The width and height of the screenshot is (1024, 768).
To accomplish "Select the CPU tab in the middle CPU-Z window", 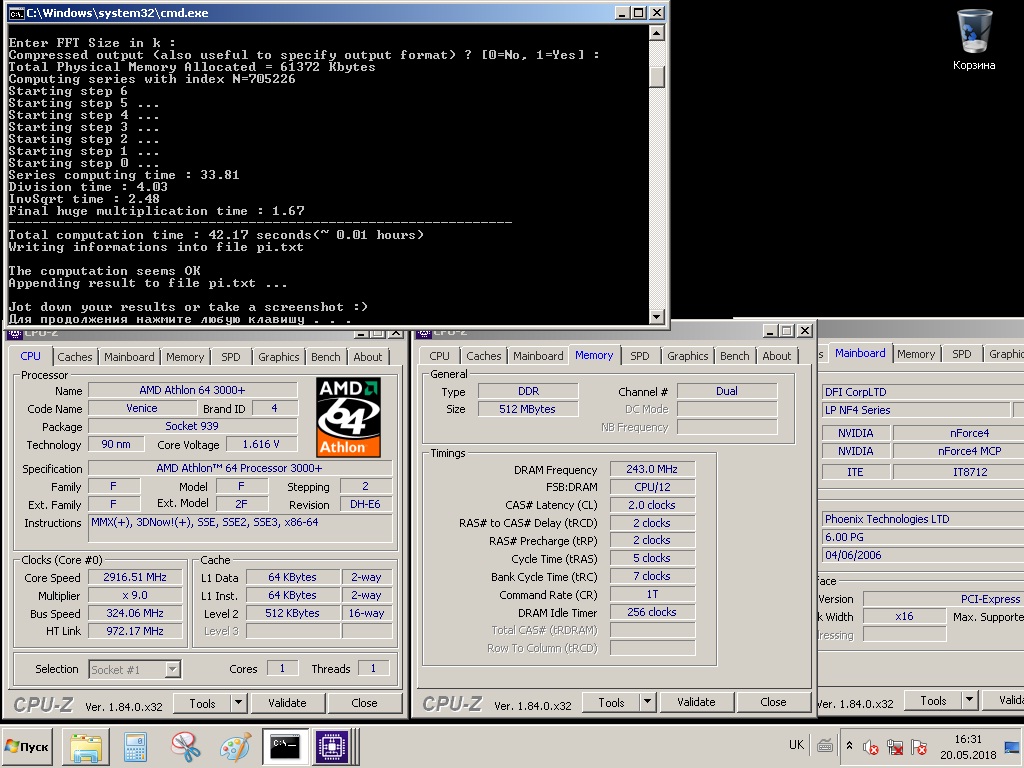I will [x=439, y=356].
